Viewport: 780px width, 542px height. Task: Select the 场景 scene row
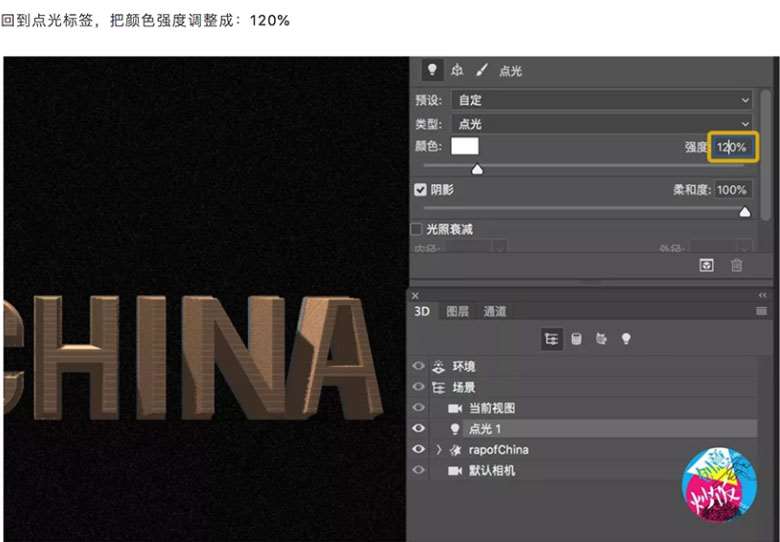(x=592, y=387)
